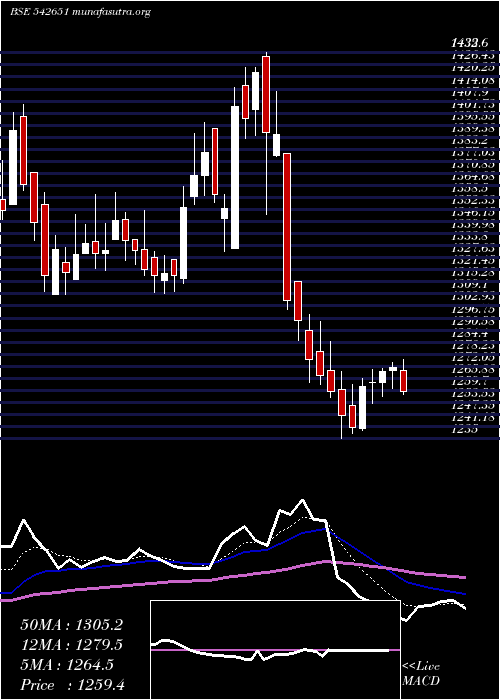Click the 1284.4 price axis label

(469, 333)
